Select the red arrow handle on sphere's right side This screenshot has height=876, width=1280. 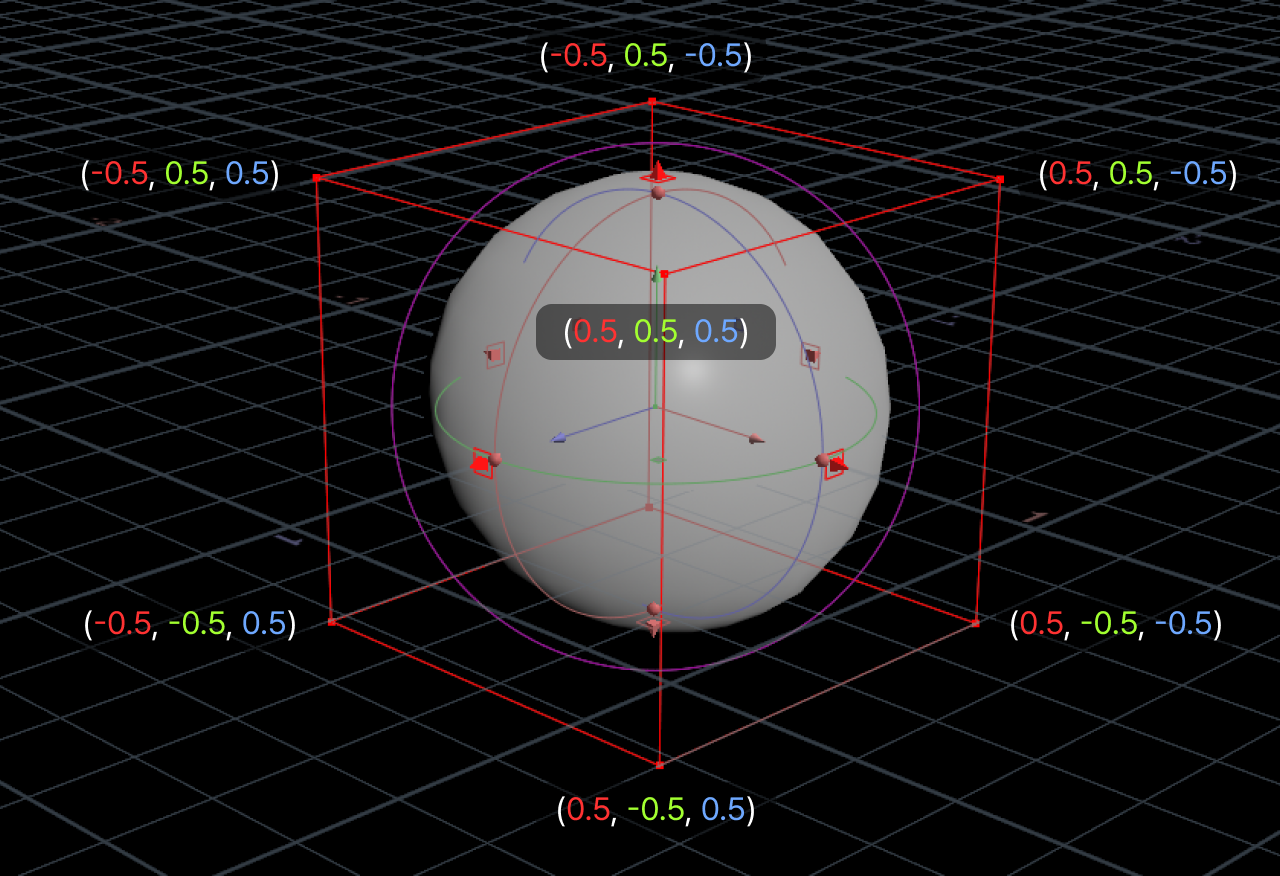(x=835, y=464)
